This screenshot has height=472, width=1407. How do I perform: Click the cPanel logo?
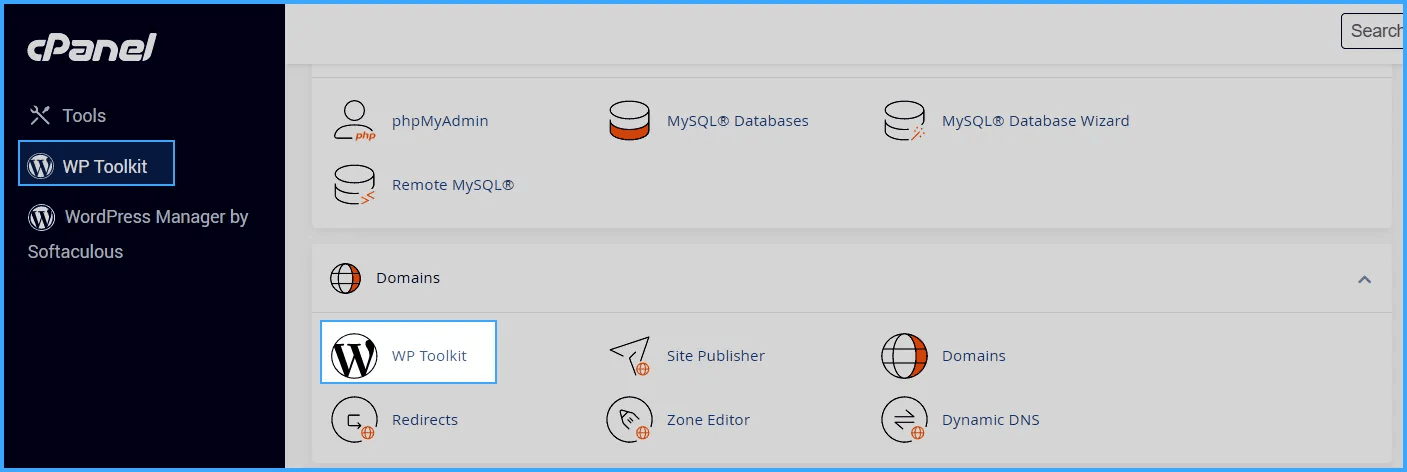click(x=92, y=47)
